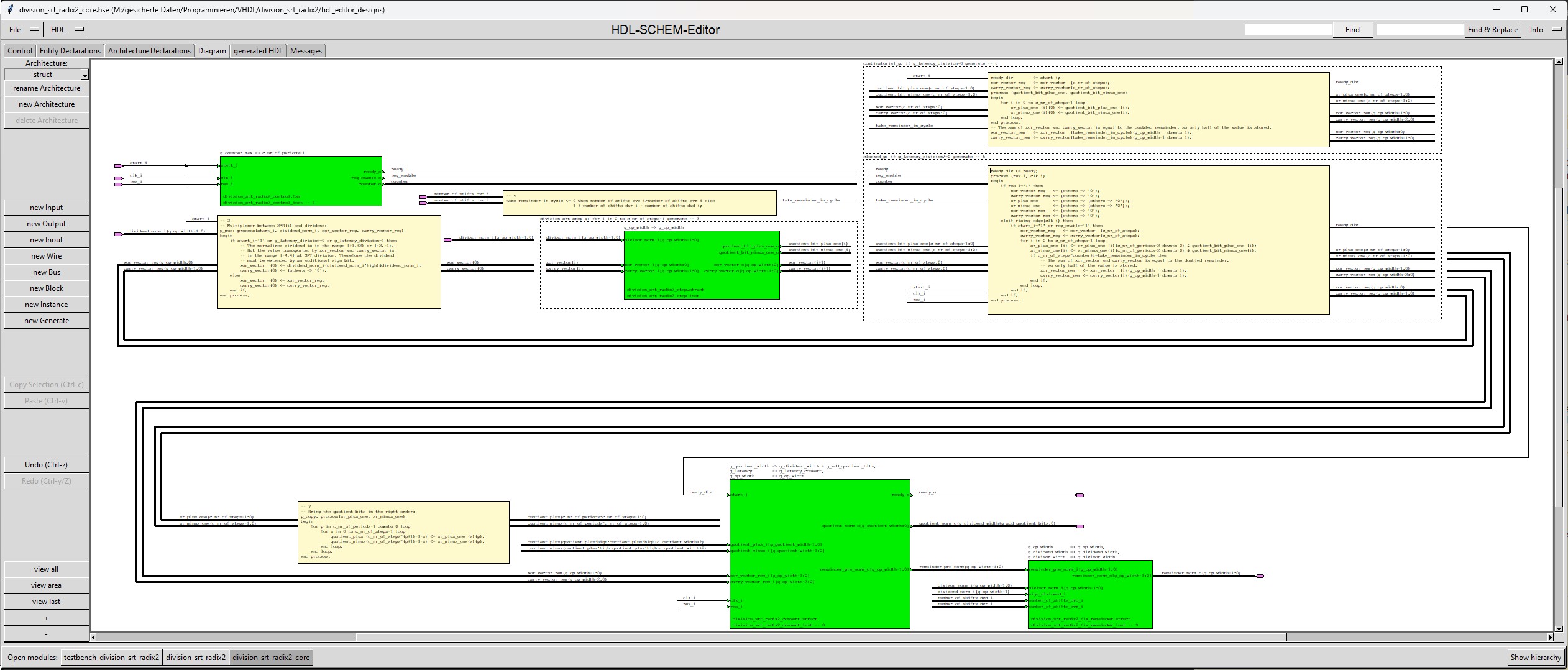
Task: Open the File menu
Action: (x=24, y=30)
